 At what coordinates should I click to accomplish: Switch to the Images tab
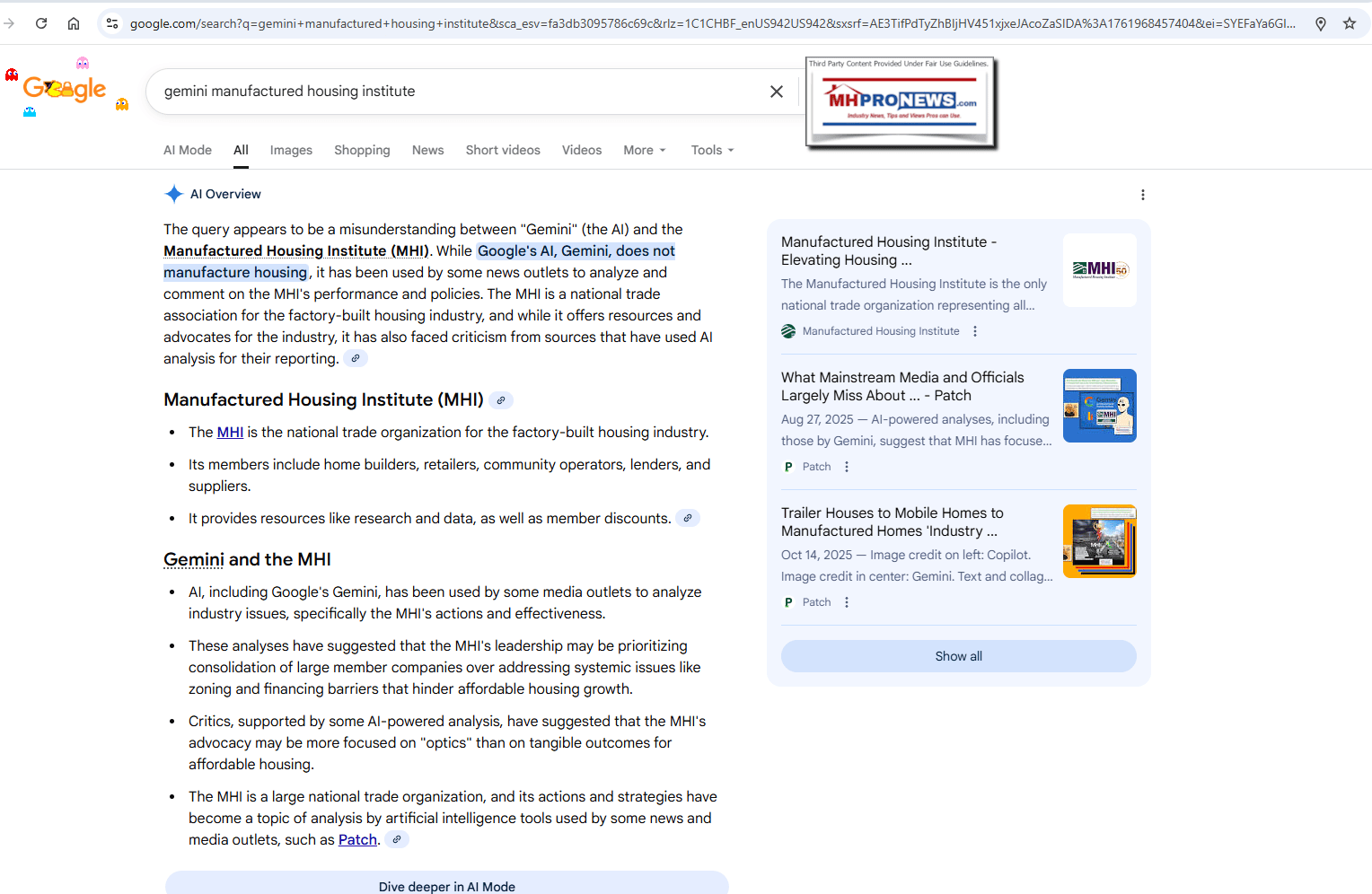point(291,150)
